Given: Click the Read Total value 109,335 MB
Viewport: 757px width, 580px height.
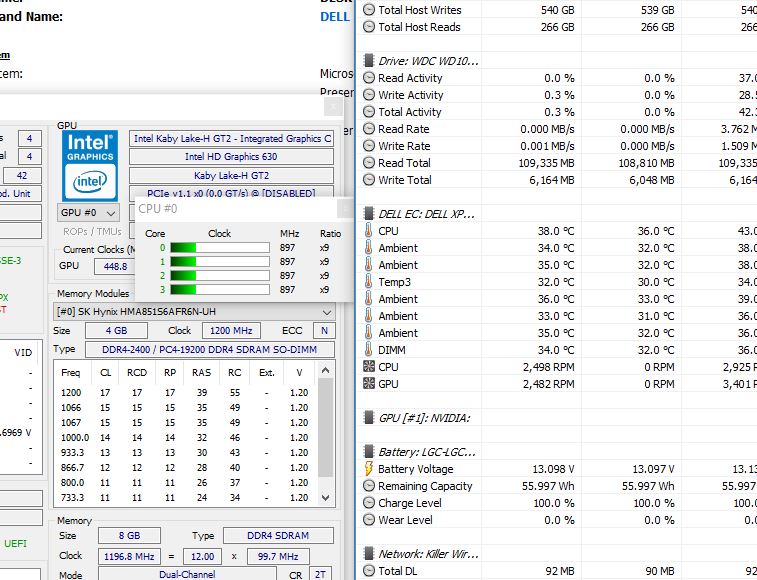Looking at the screenshot, I should [x=547, y=163].
